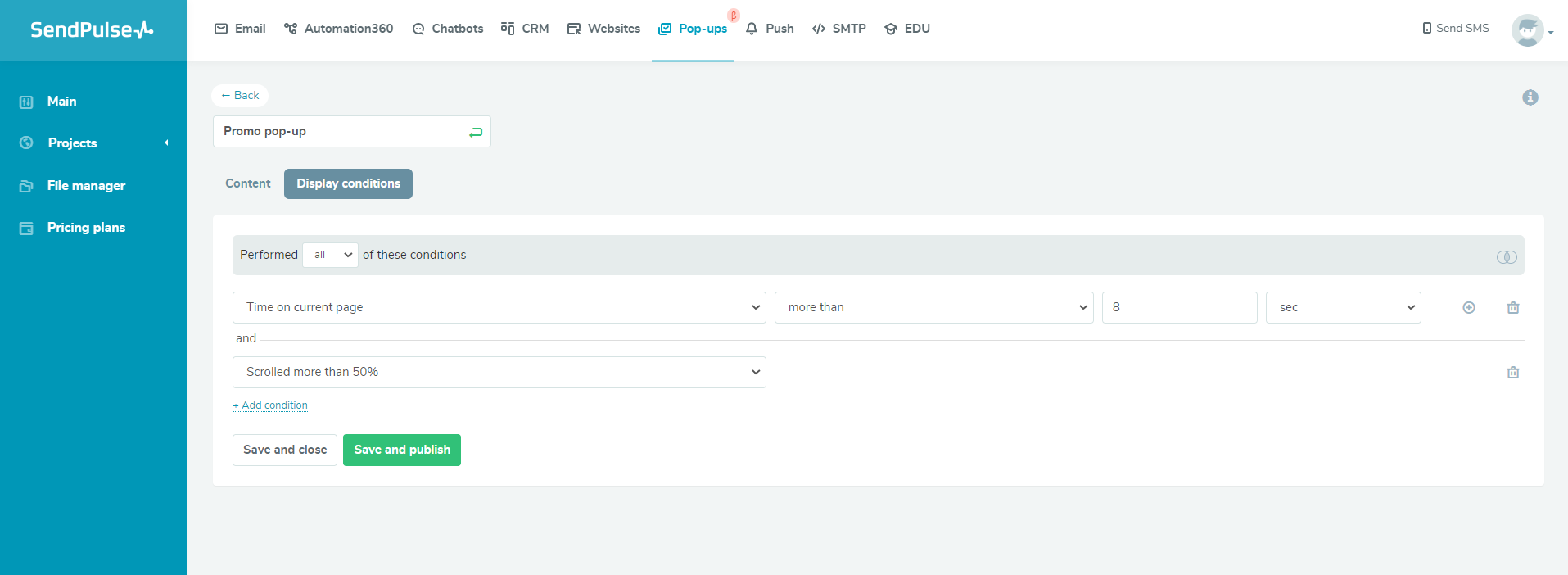The height and width of the screenshot is (575, 1568).
Task: Open the Performed 'all' dropdown
Action: click(331, 256)
